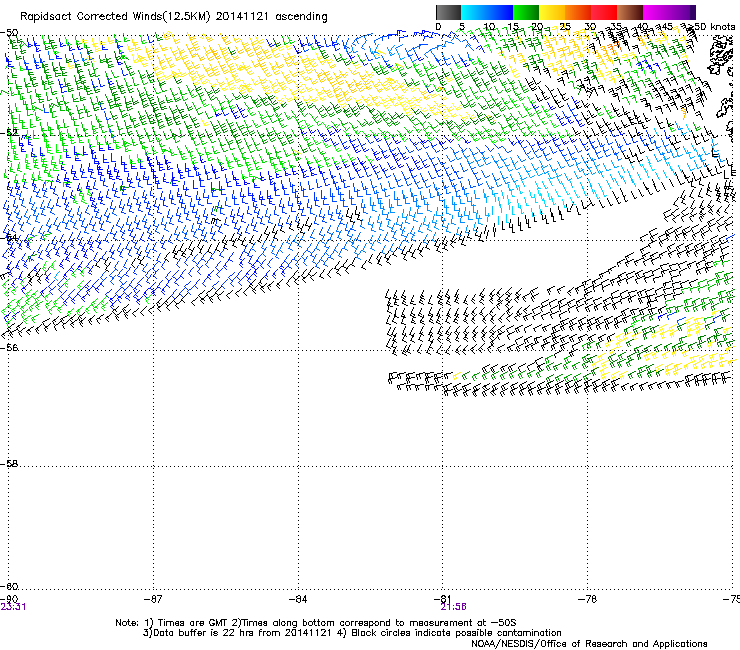Click the -50 latitude axis label
Viewport: 740px width, 650px height.
tap(9, 33)
